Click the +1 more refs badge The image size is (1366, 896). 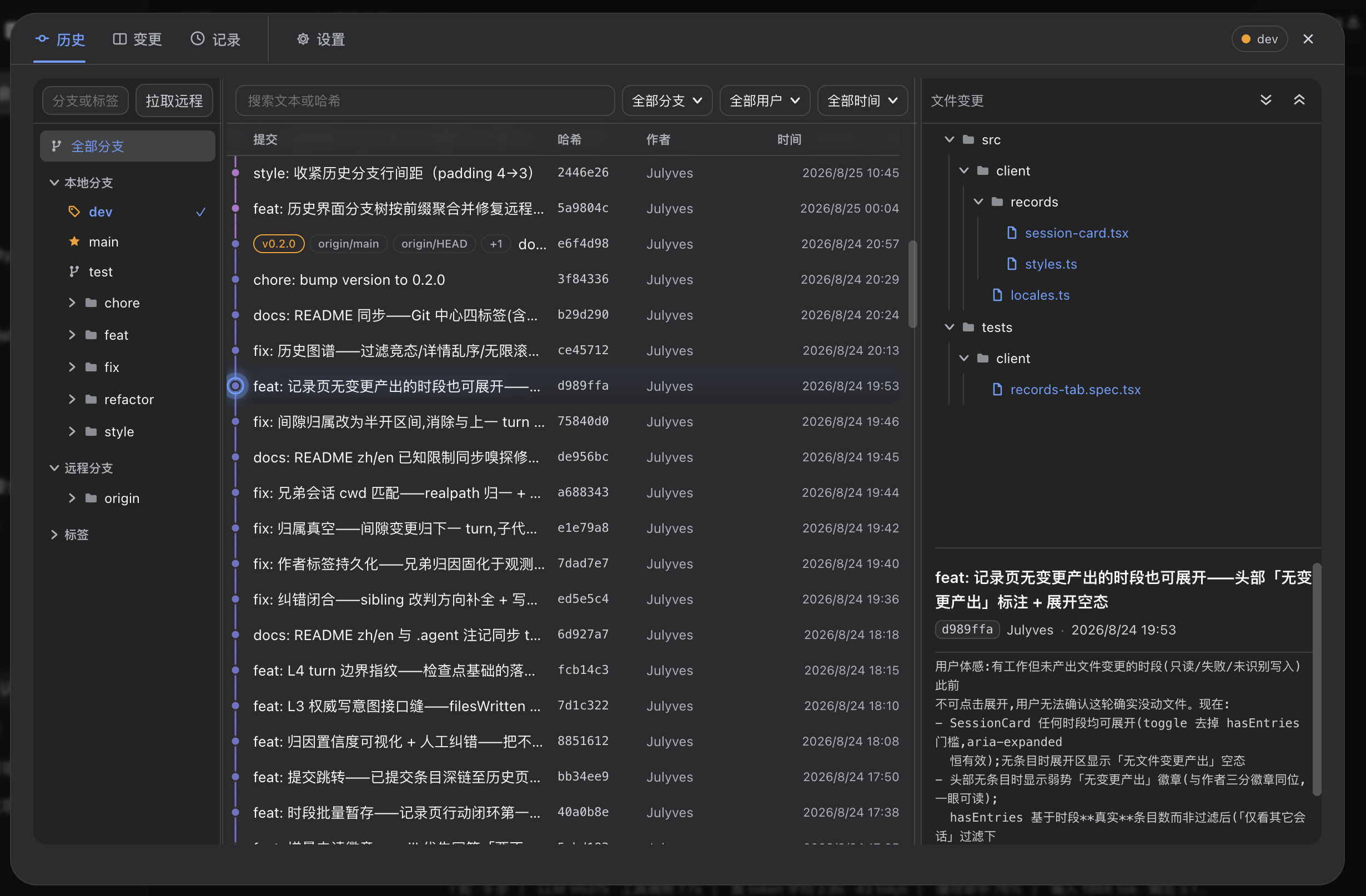[x=496, y=244]
